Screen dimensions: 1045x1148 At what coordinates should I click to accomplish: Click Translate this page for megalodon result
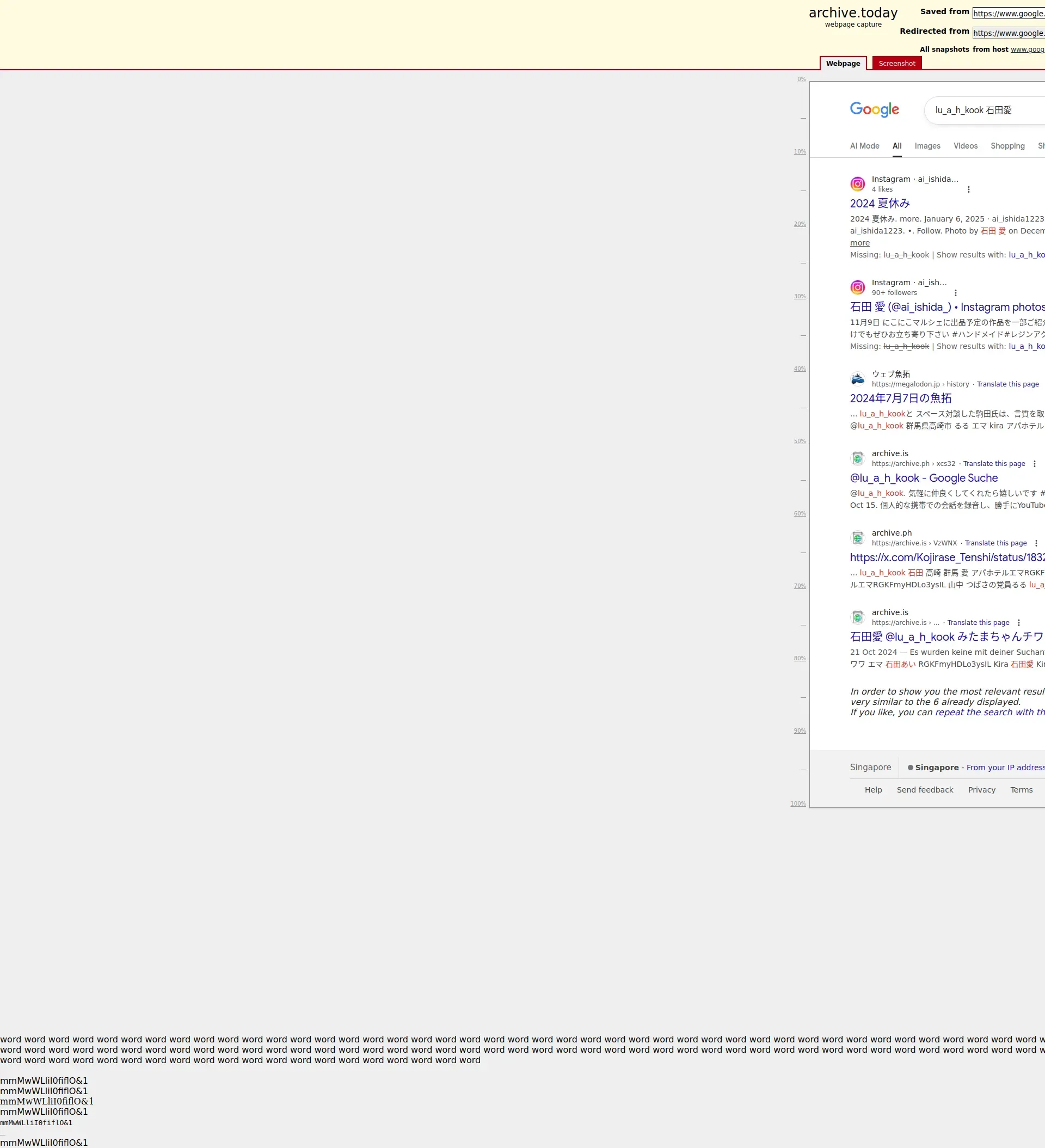click(1007, 384)
